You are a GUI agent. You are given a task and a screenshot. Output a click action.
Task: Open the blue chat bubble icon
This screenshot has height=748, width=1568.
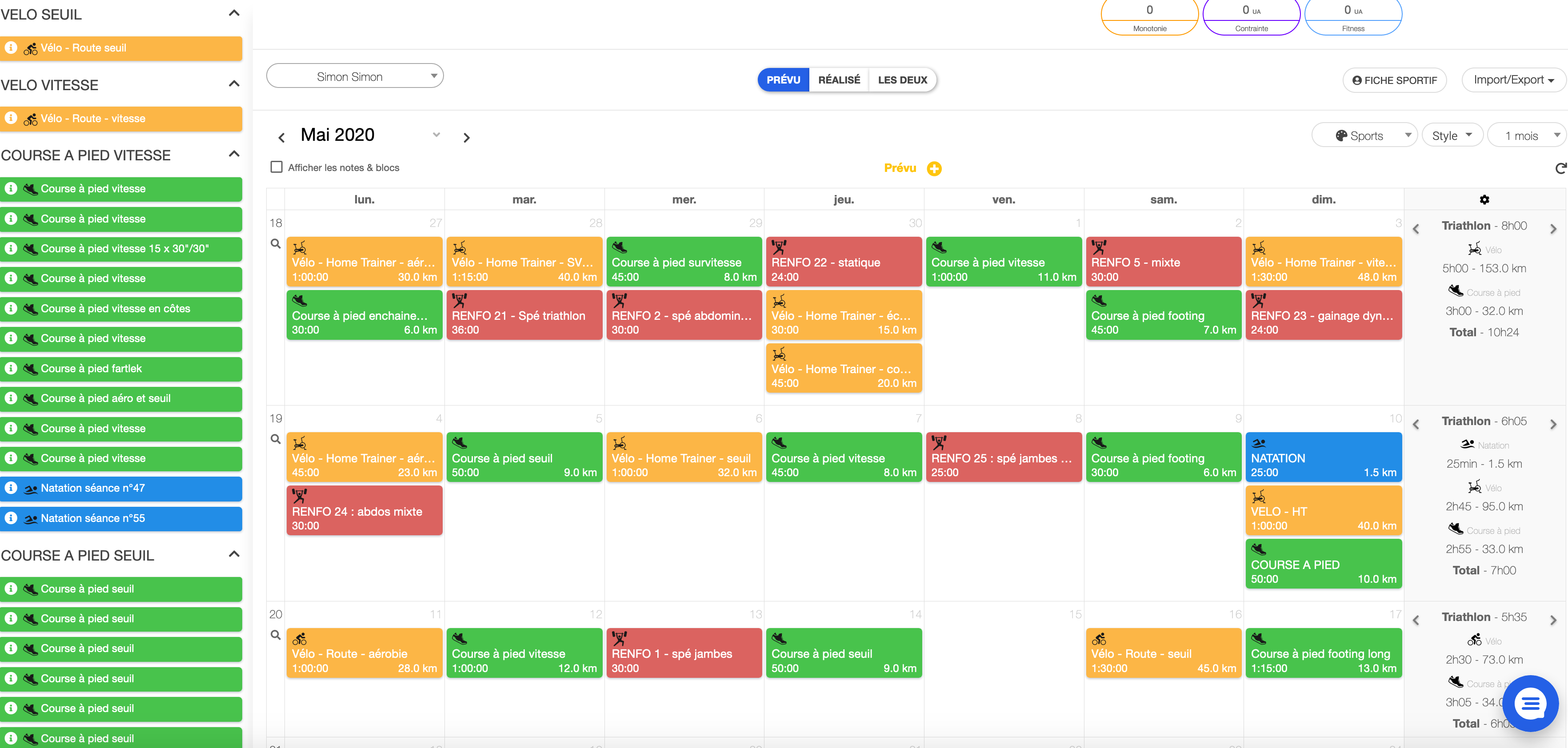click(1530, 704)
